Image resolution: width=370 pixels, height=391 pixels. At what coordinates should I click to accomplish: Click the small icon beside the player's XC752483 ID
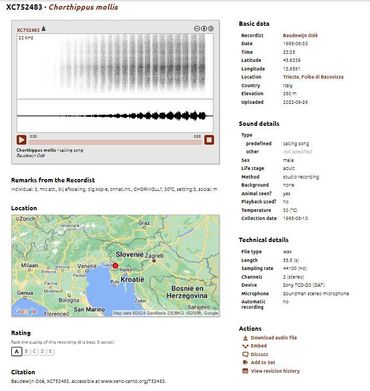pos(43,29)
